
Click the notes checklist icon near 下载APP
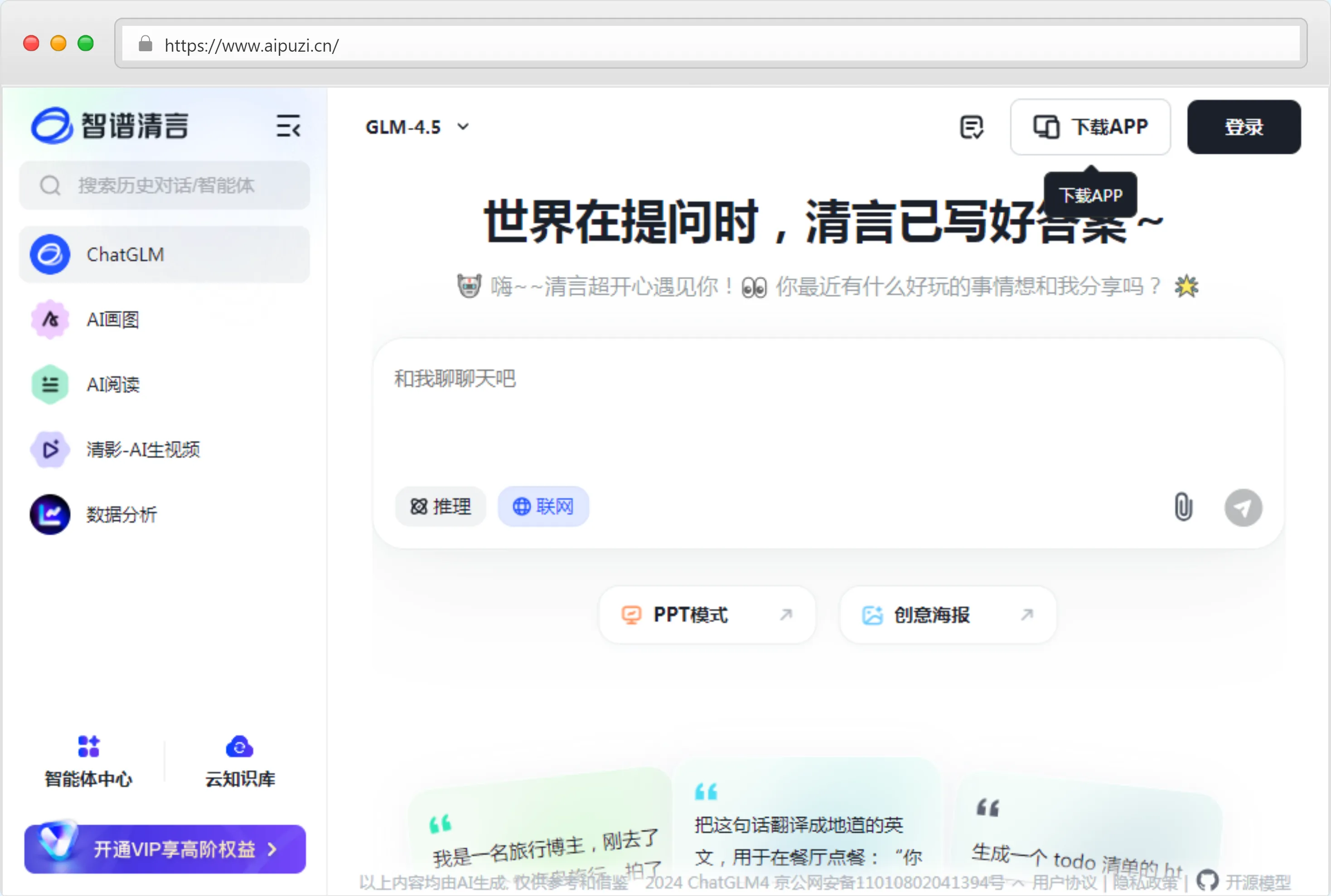972,127
